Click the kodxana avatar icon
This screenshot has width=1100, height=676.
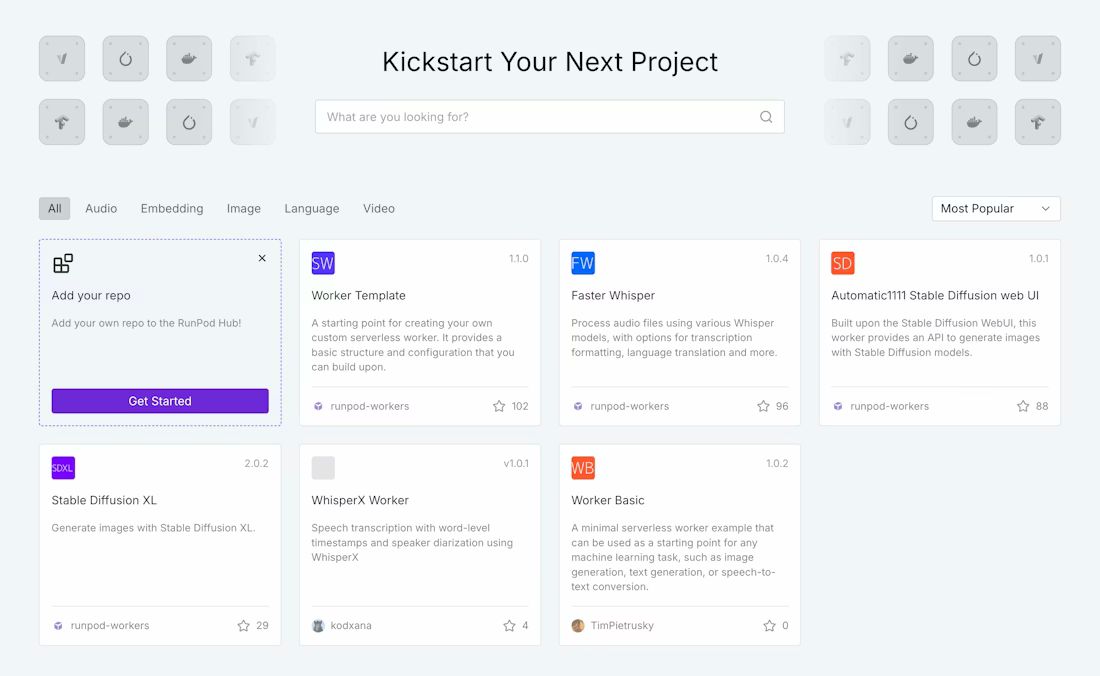(x=318, y=626)
